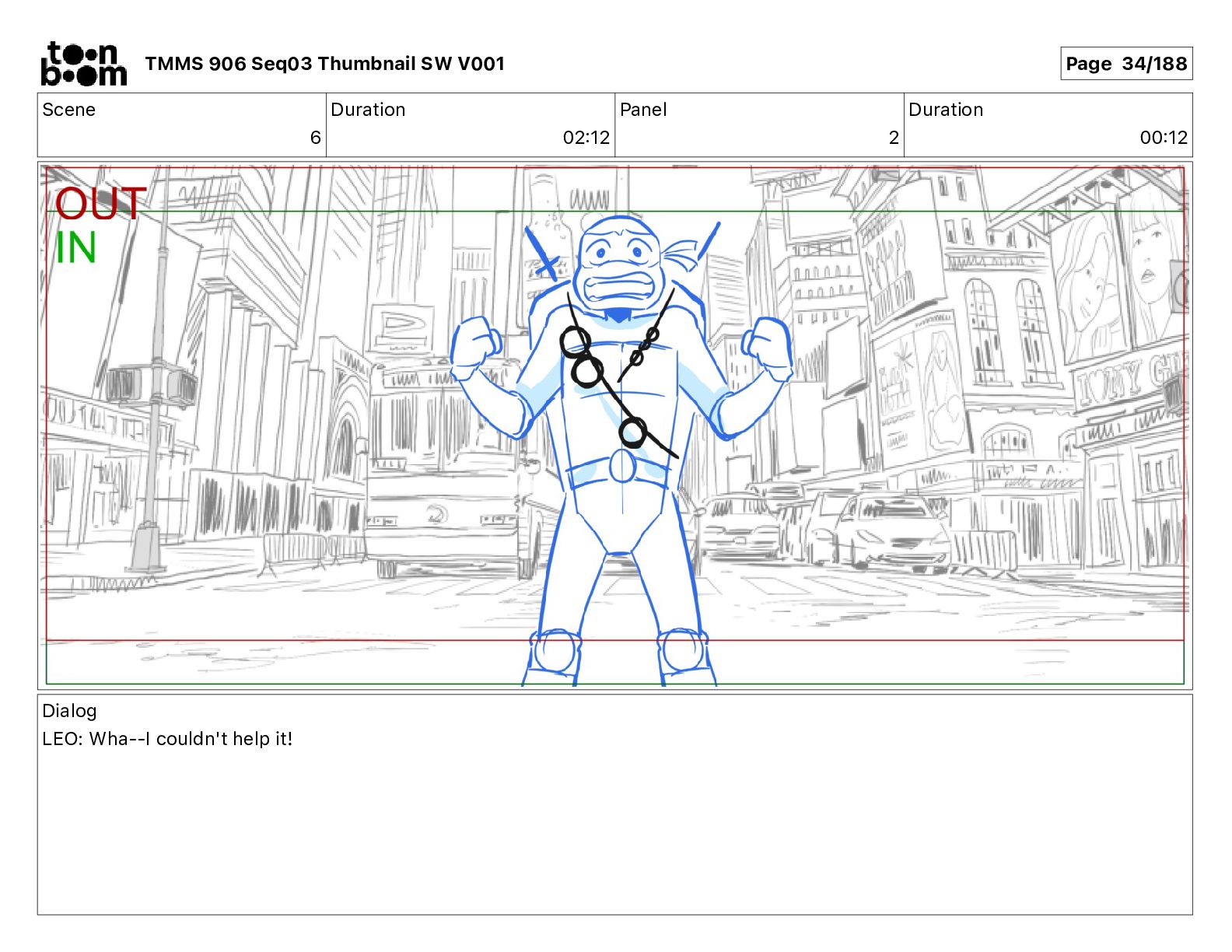Click the 'Panel' header label
Screen dimensions: 1232x952
[x=643, y=110]
